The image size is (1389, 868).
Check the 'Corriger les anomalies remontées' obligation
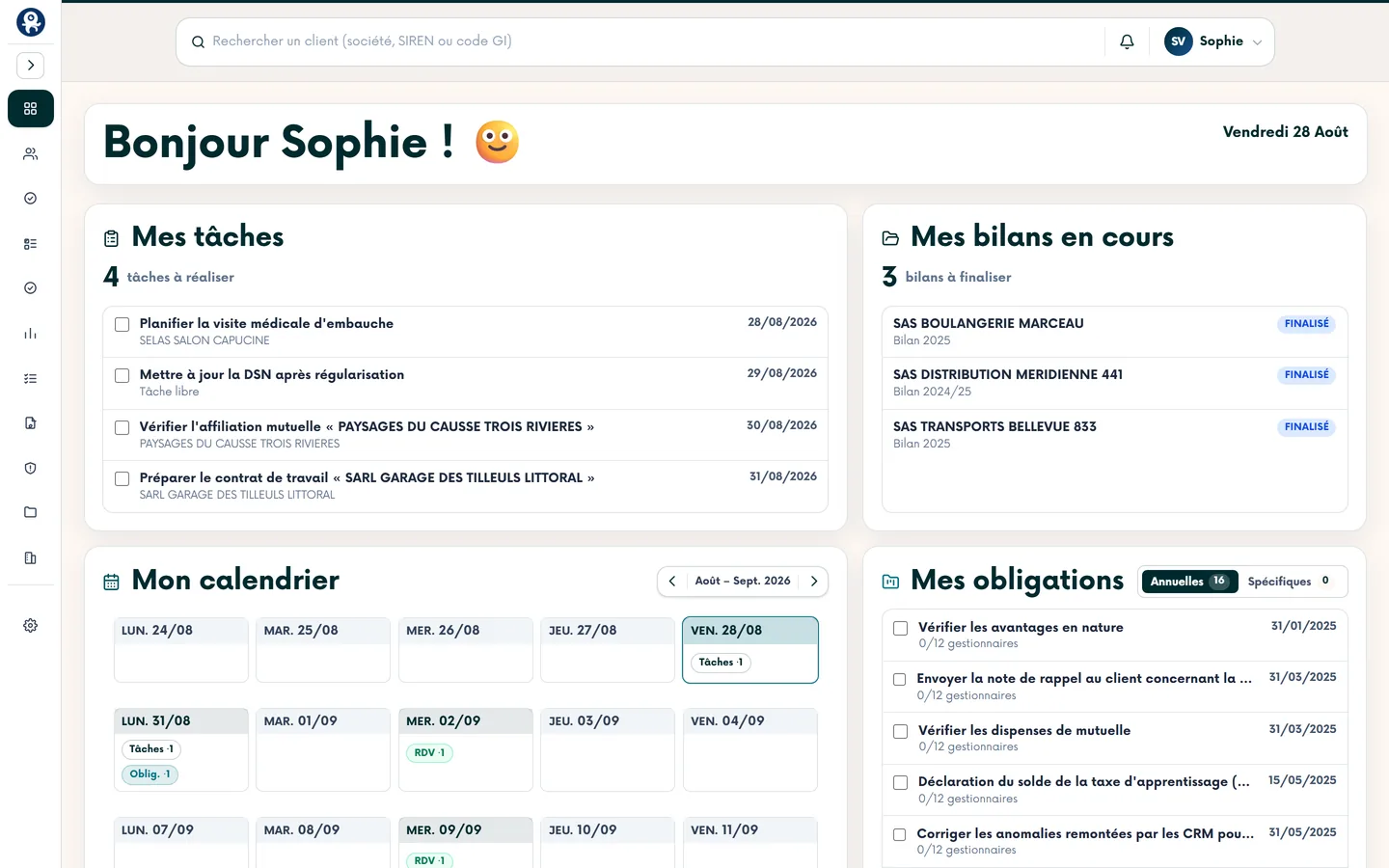899,835
